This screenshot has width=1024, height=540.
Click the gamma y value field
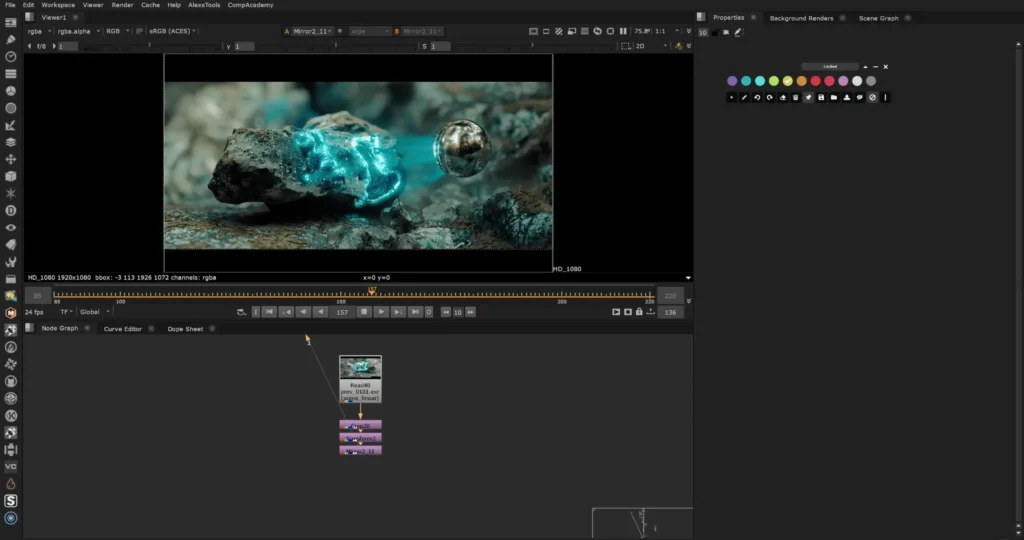244,46
